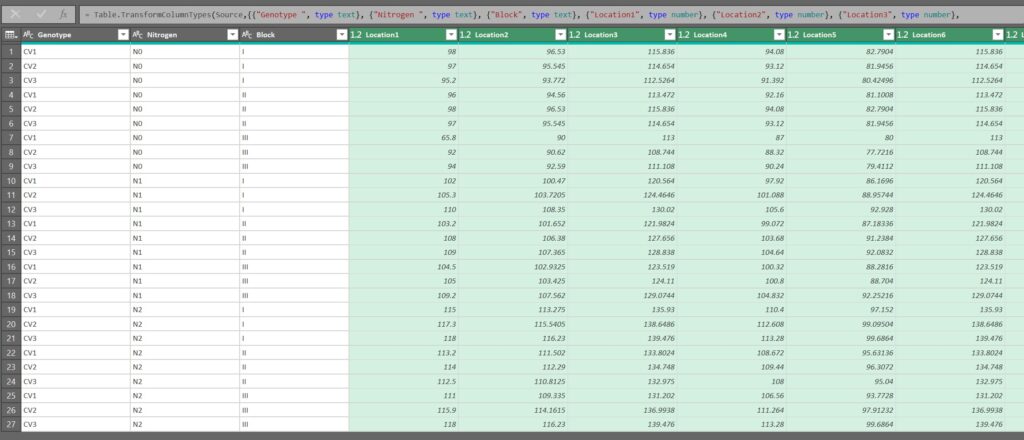Click the fx function icon
This screenshot has height=440, width=1024.
click(x=64, y=14)
